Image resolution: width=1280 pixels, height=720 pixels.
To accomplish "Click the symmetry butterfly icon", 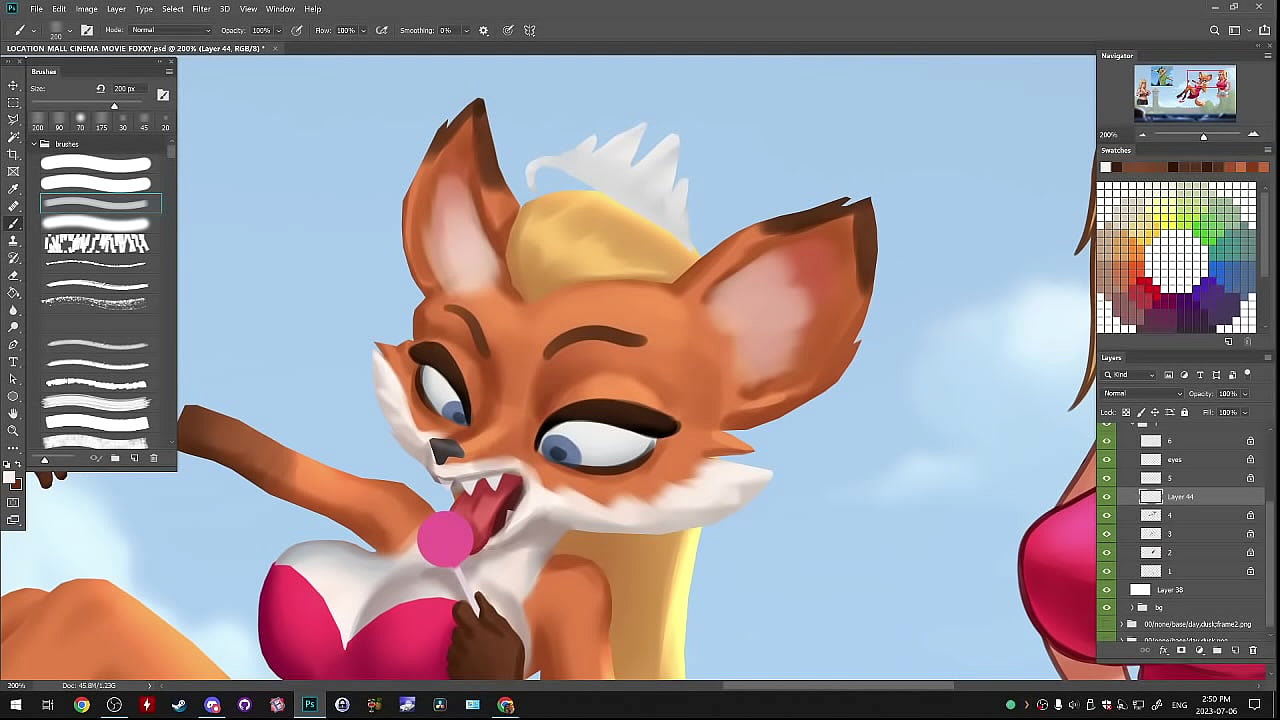I will coord(530,30).
